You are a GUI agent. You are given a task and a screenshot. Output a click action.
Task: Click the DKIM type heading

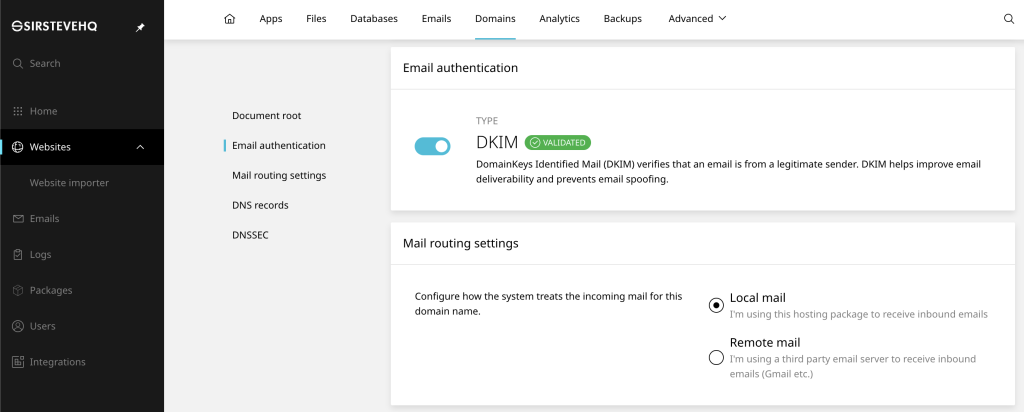coord(497,142)
